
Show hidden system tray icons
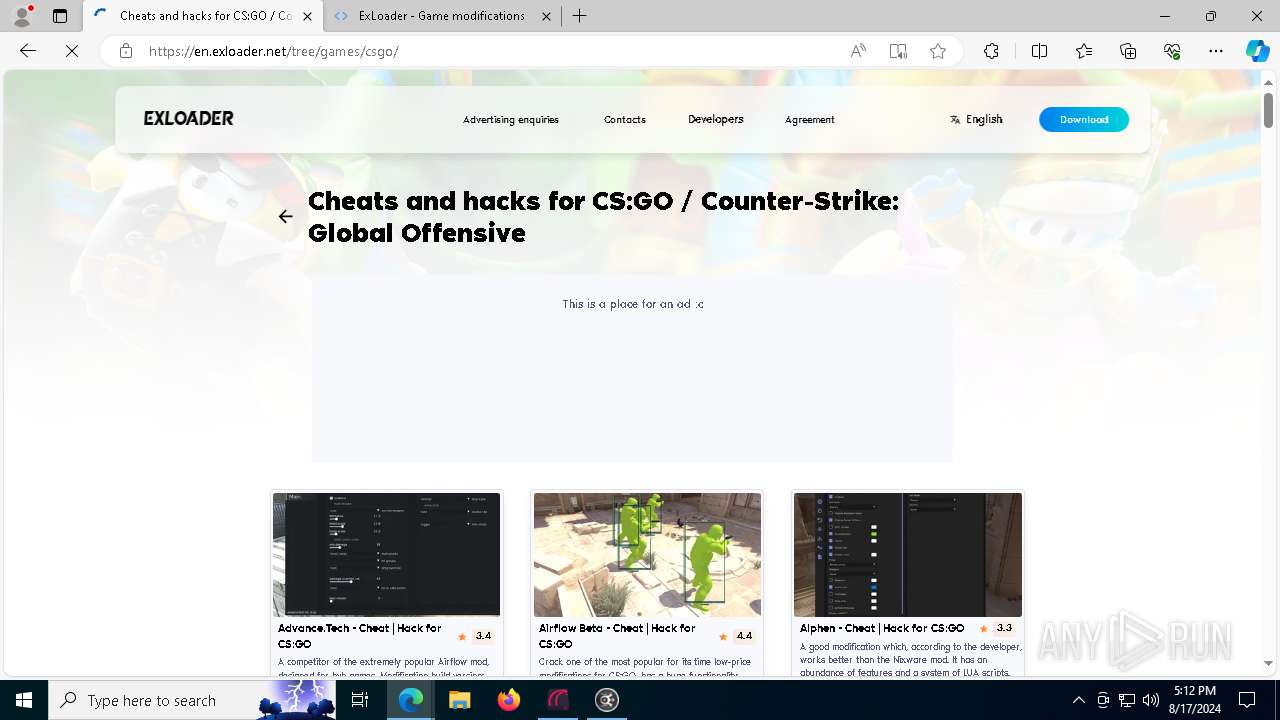coord(1078,700)
